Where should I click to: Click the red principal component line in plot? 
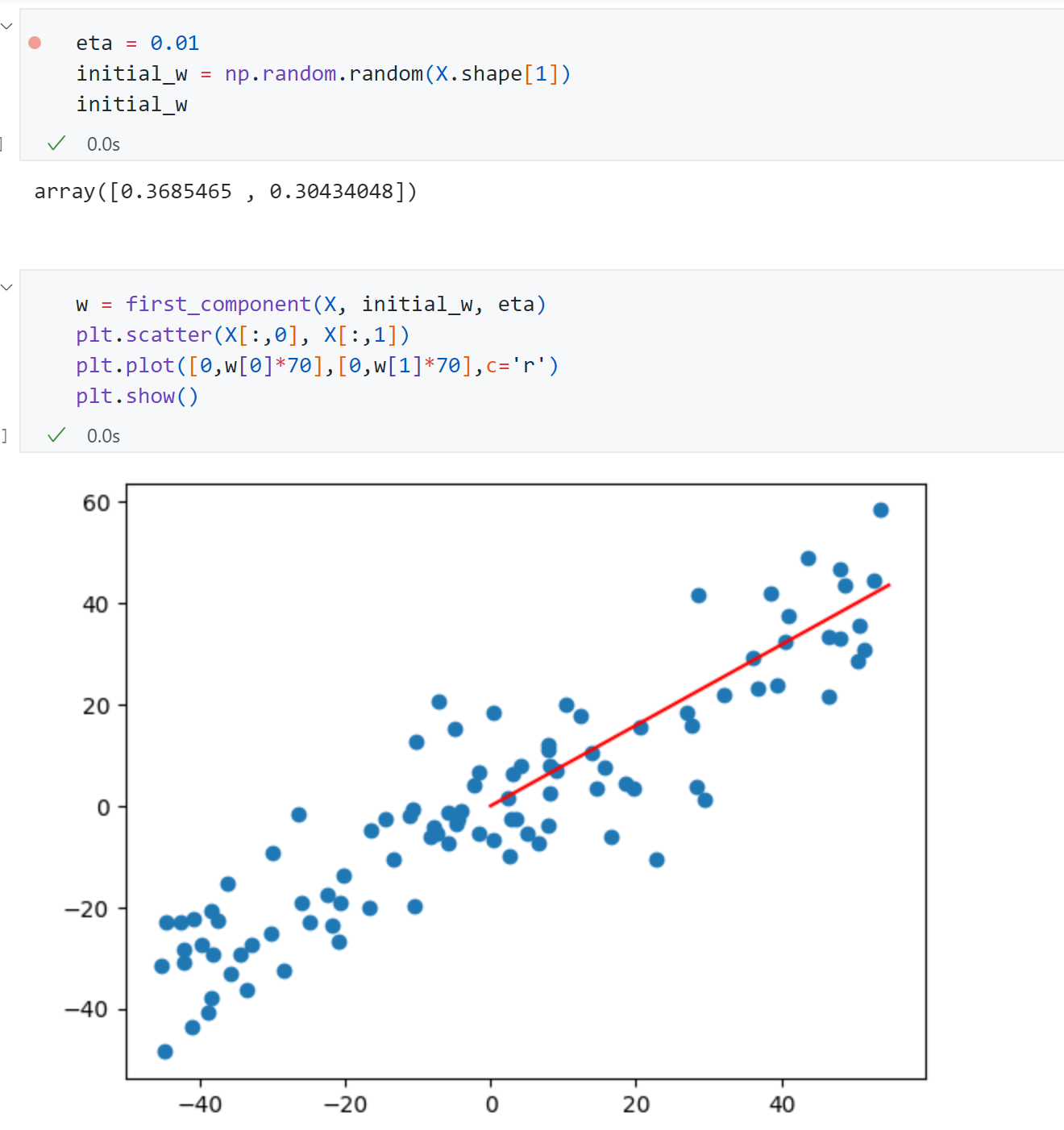pos(690,695)
